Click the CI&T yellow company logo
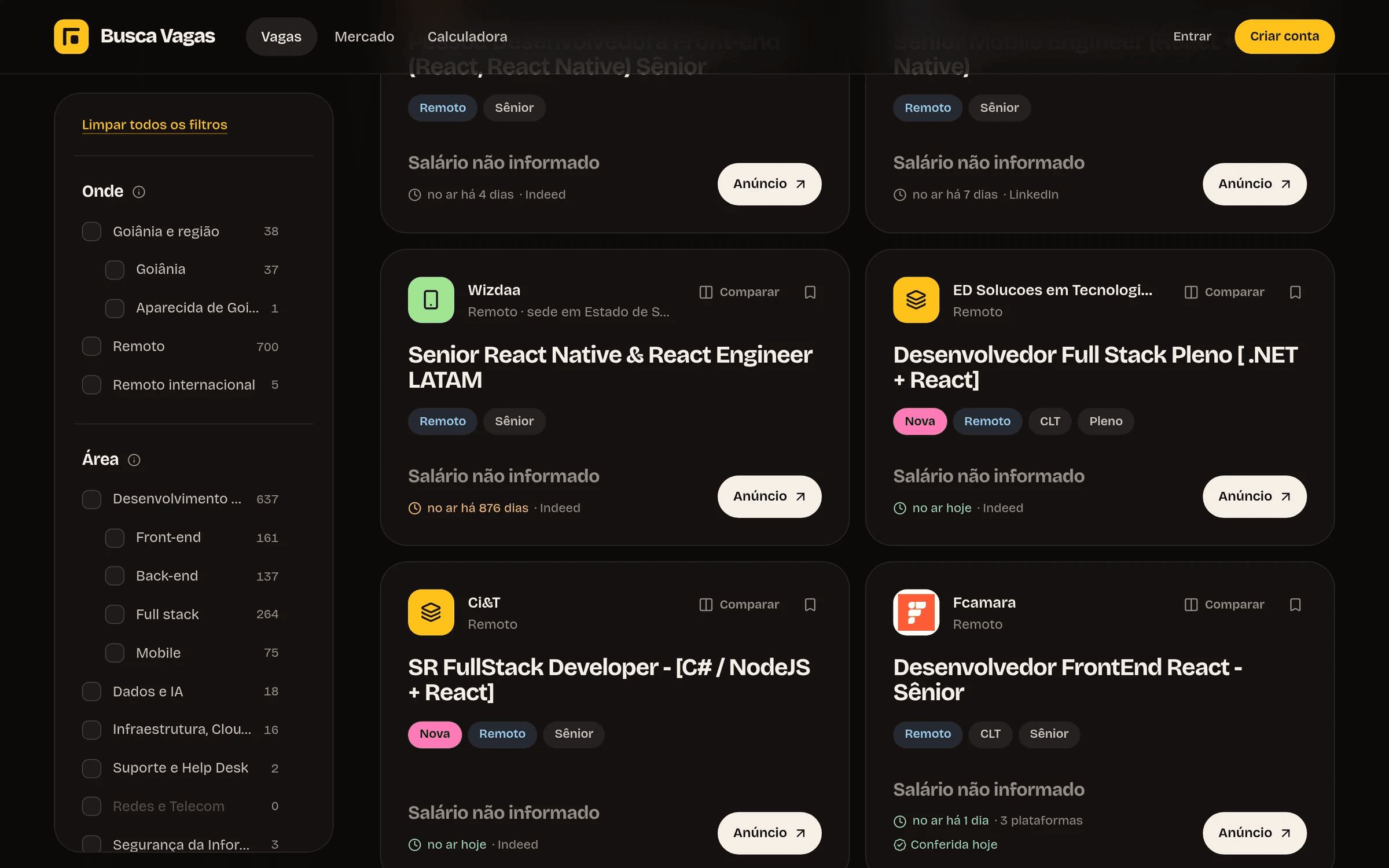Viewport: 1389px width, 868px height. [x=431, y=612]
